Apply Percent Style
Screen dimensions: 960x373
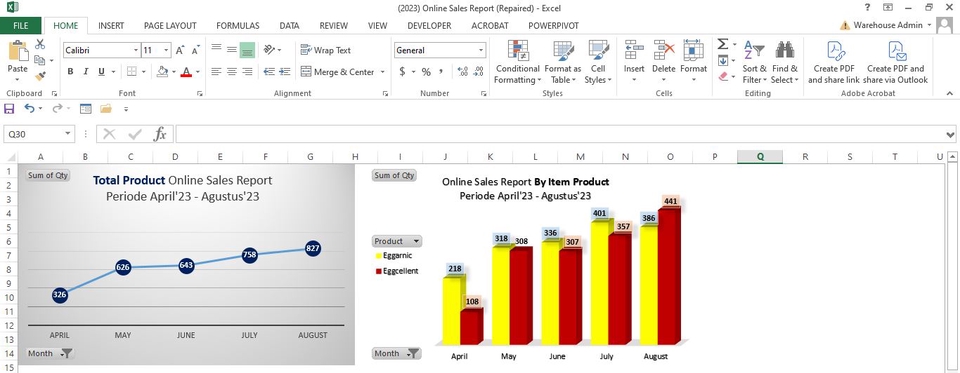pyautogui.click(x=426, y=72)
